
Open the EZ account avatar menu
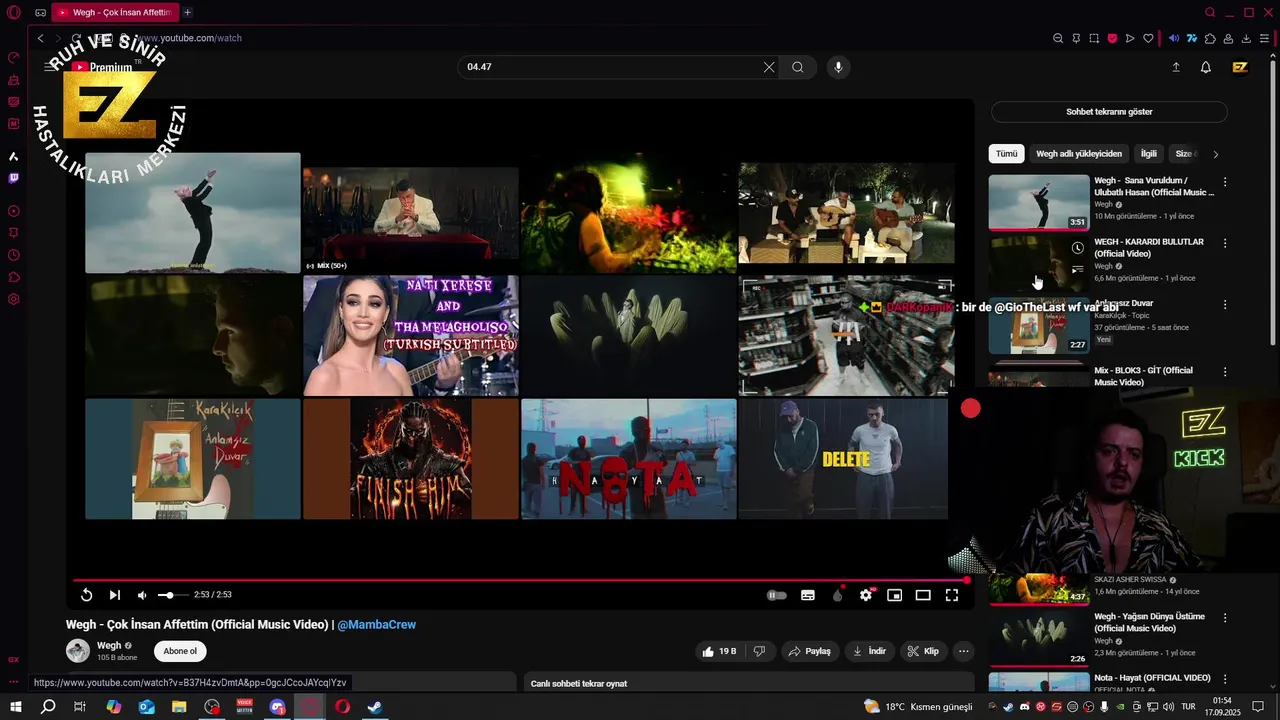coord(1240,67)
